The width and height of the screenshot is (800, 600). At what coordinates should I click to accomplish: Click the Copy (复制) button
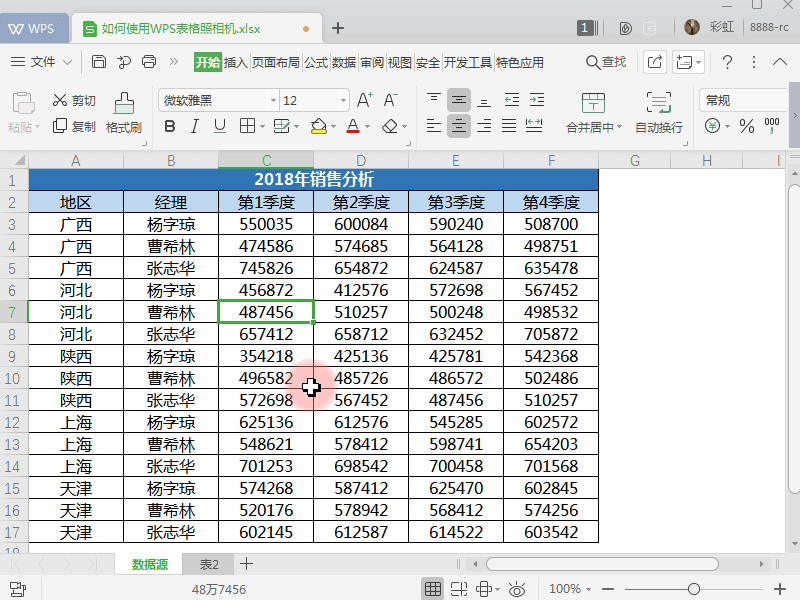click(74, 126)
